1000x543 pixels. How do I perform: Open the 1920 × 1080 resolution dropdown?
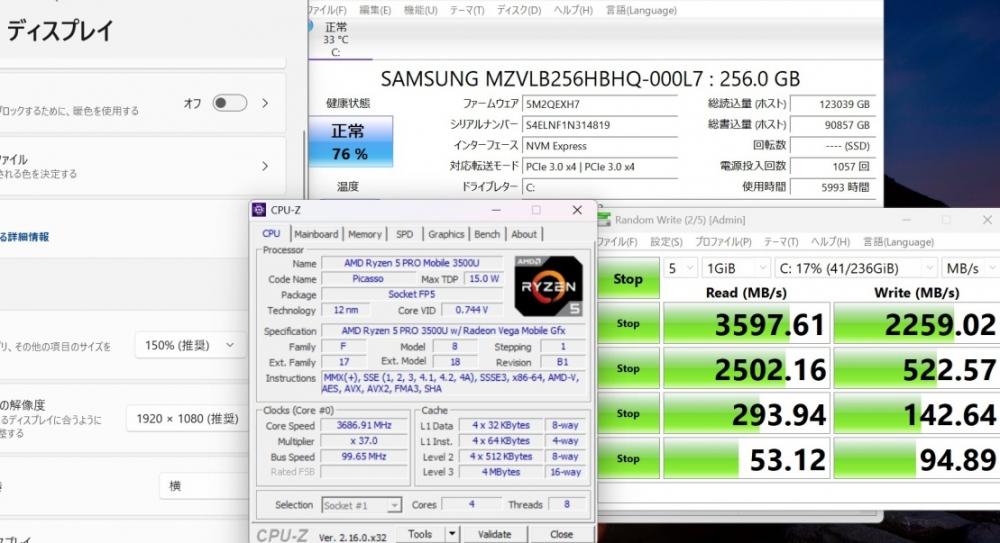pyautogui.click(x=187, y=419)
